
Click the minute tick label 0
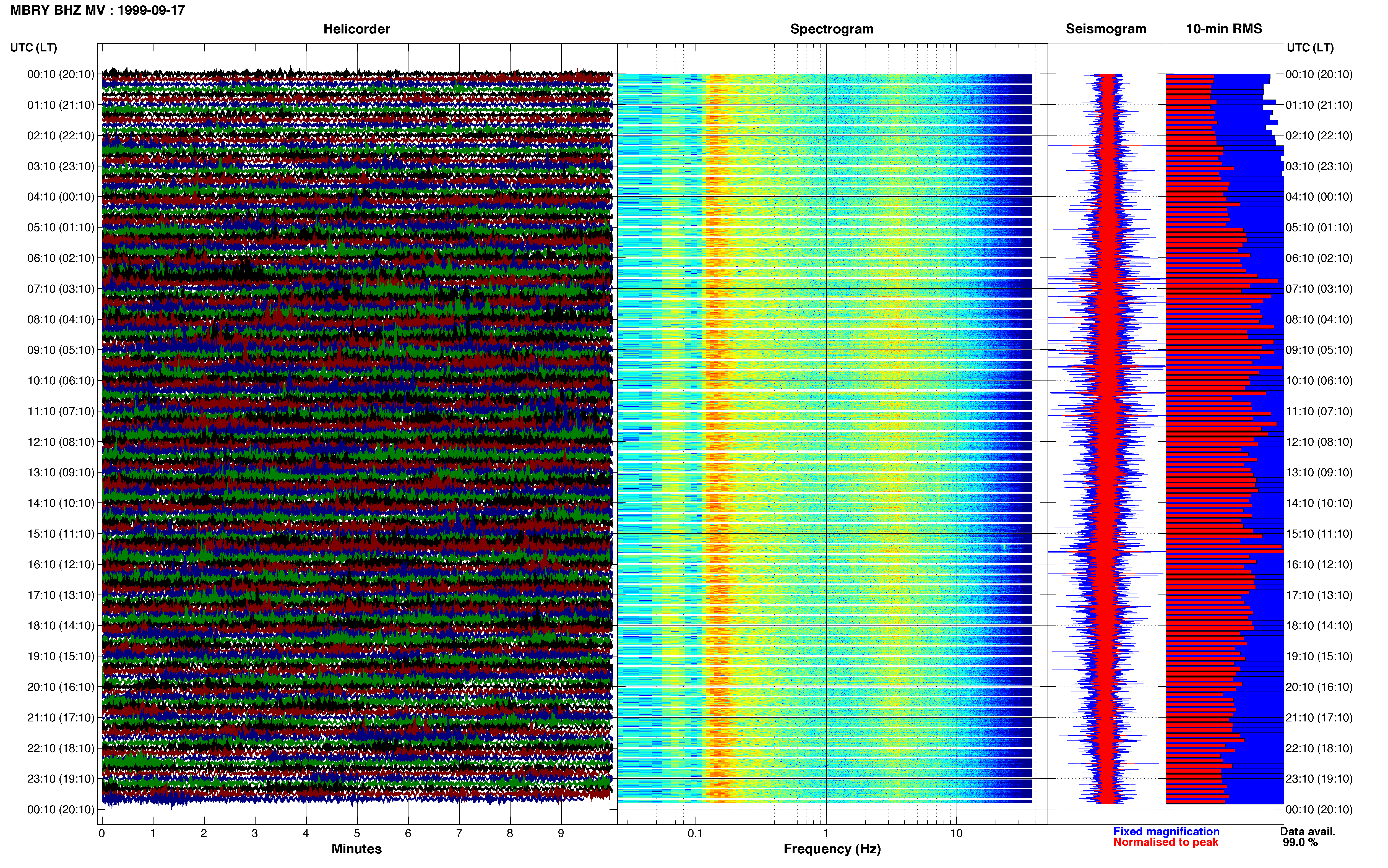(101, 833)
